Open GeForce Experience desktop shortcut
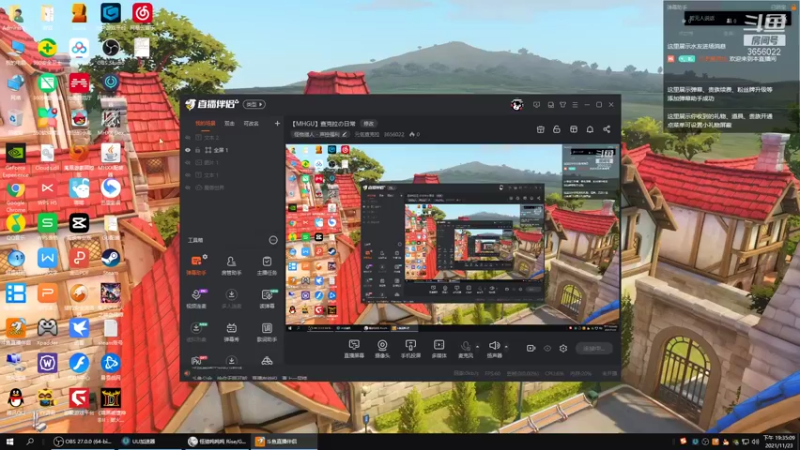This screenshot has height=450, width=800. (x=16, y=160)
